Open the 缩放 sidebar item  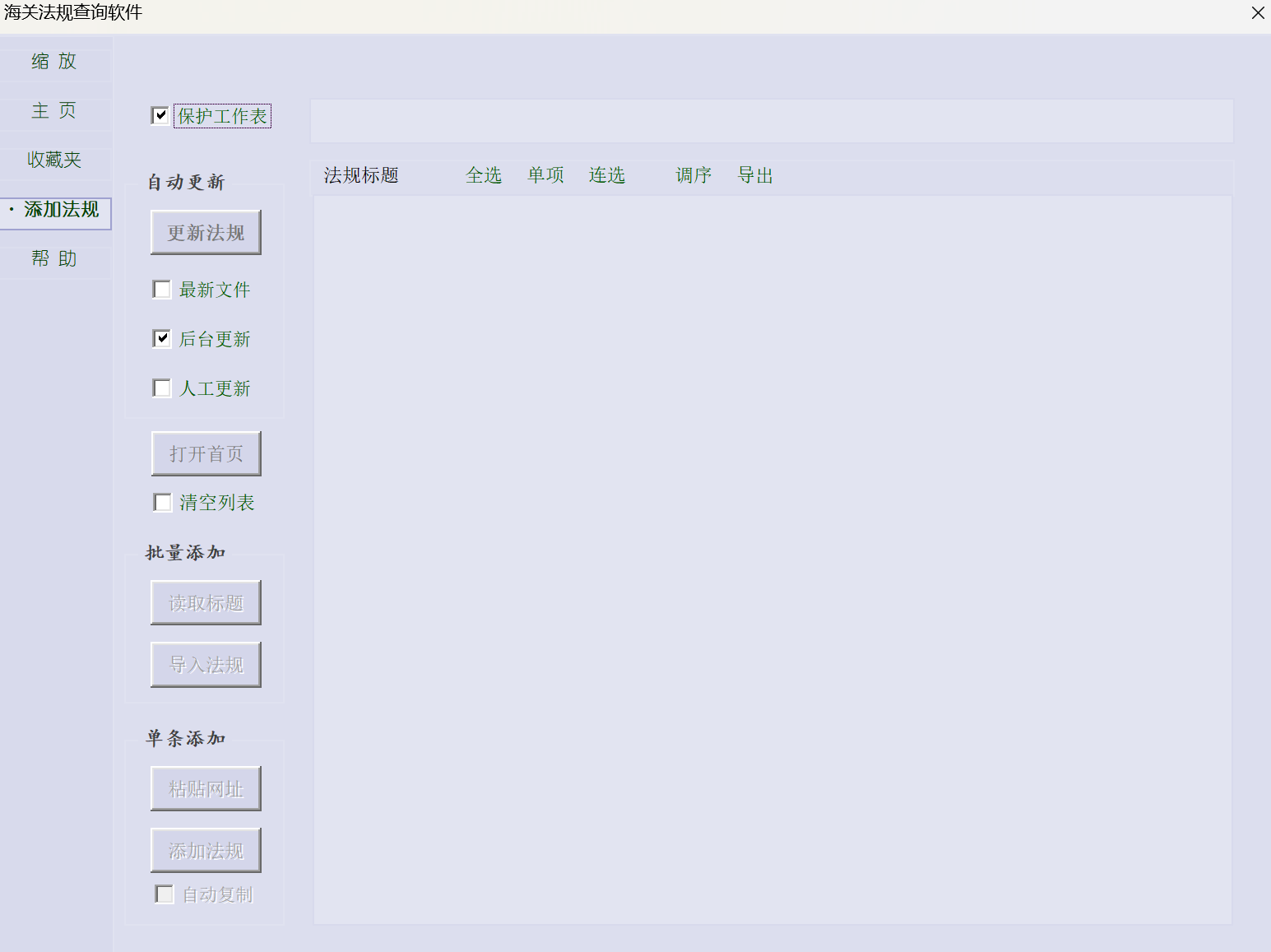(x=54, y=62)
